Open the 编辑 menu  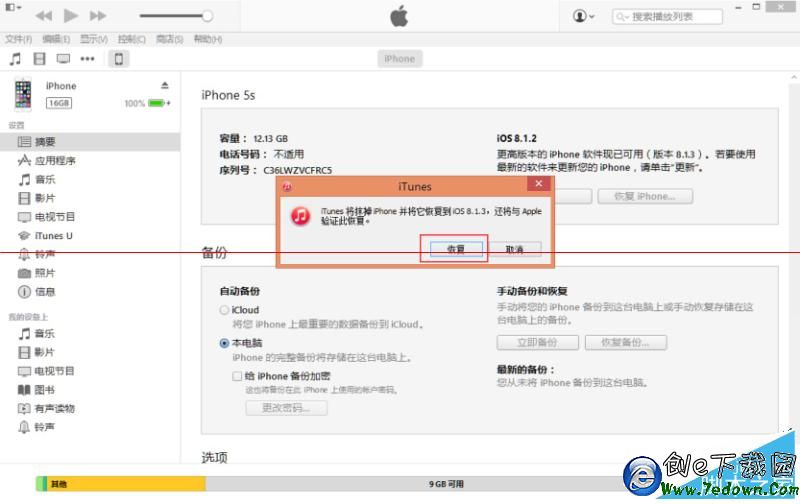click(x=56, y=39)
